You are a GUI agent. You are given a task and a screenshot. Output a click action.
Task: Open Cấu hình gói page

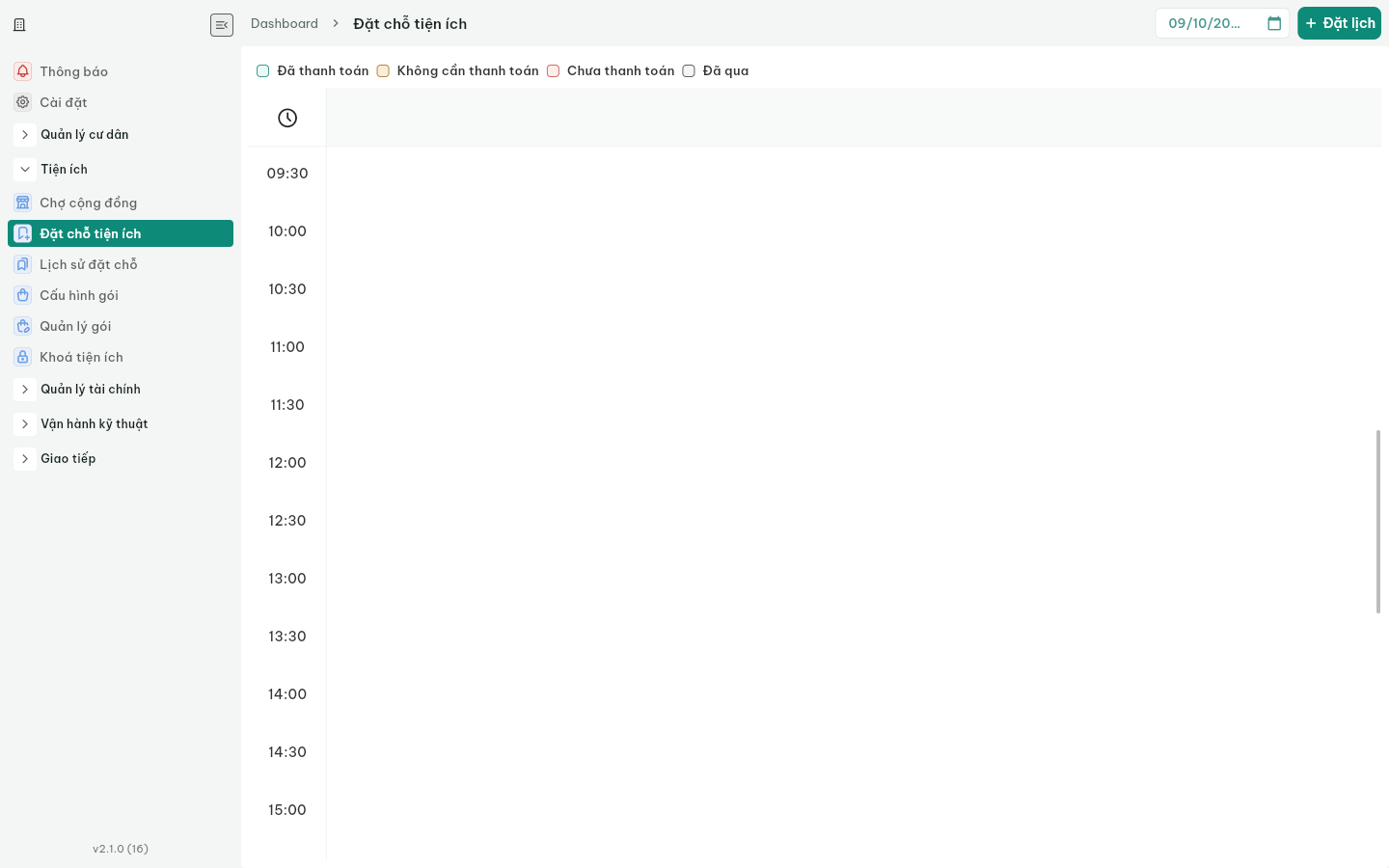pyautogui.click(x=121, y=295)
